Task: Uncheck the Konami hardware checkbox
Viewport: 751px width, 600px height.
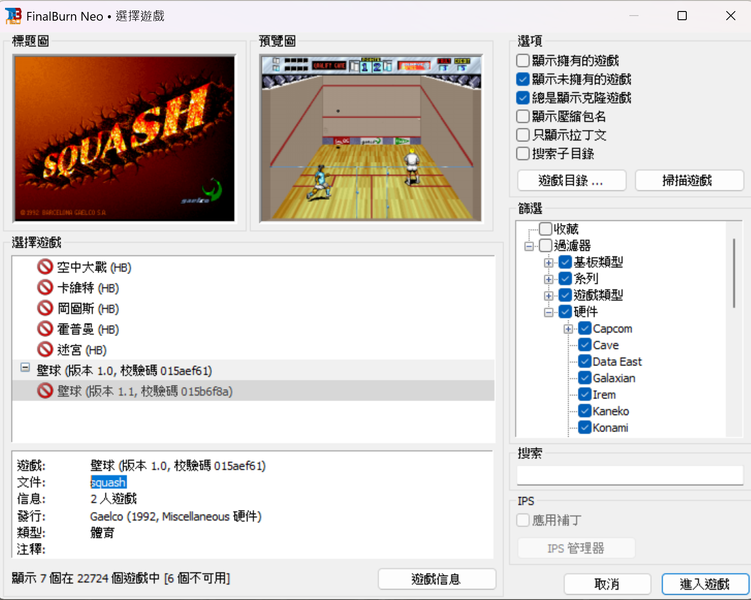Action: coord(585,428)
